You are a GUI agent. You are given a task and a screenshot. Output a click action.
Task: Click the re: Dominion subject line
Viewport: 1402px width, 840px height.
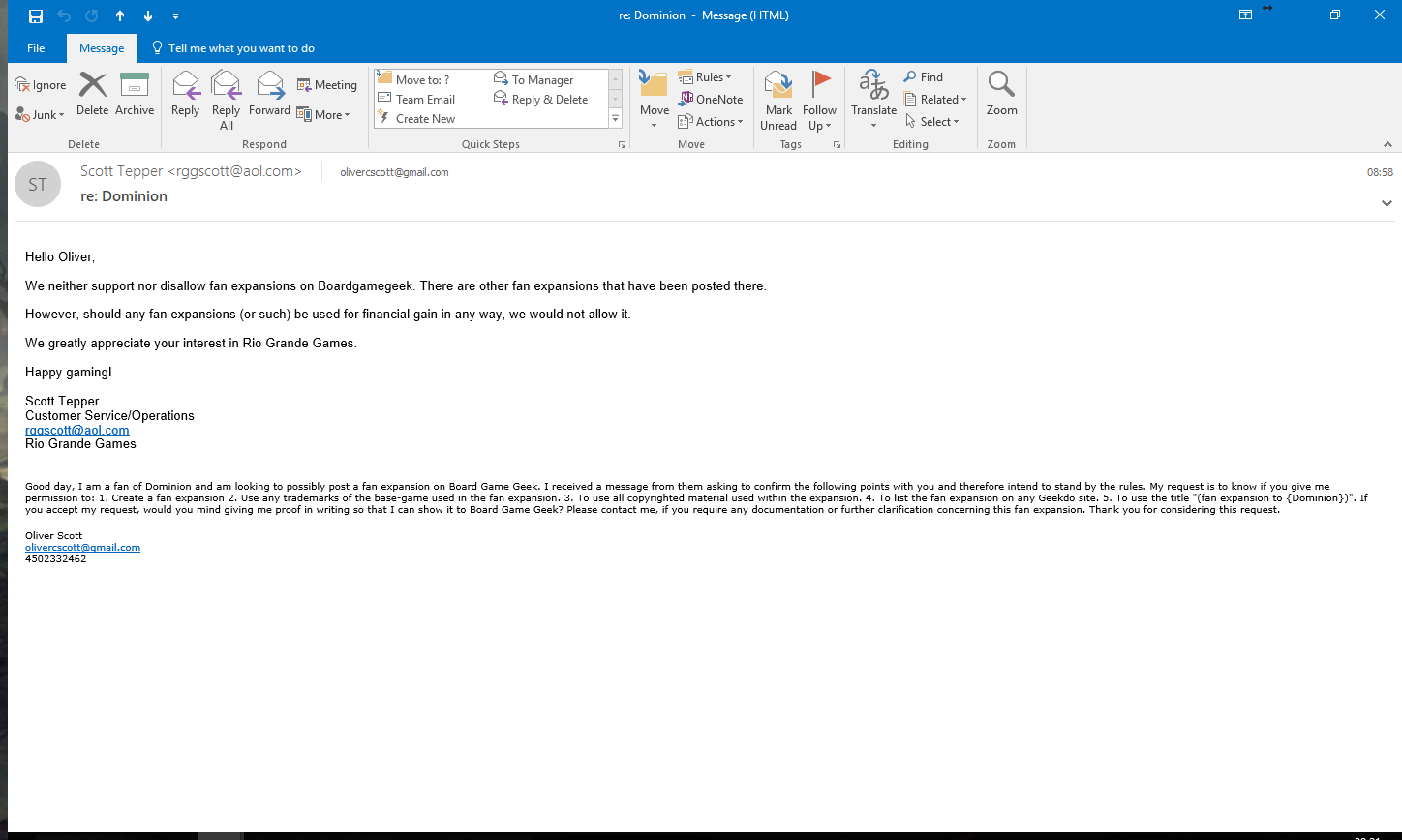point(124,196)
